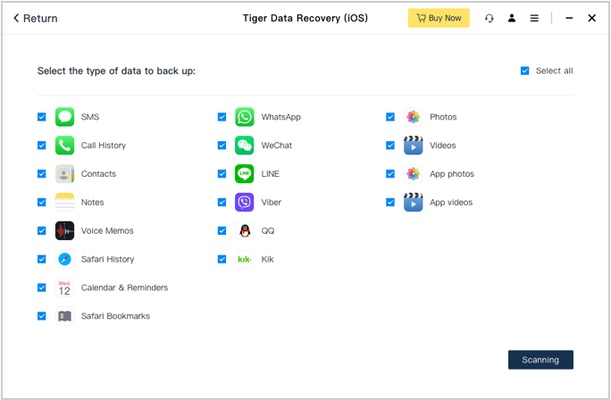Click the Notes icon
Image resolution: width=611 pixels, height=400 pixels.
[64, 202]
